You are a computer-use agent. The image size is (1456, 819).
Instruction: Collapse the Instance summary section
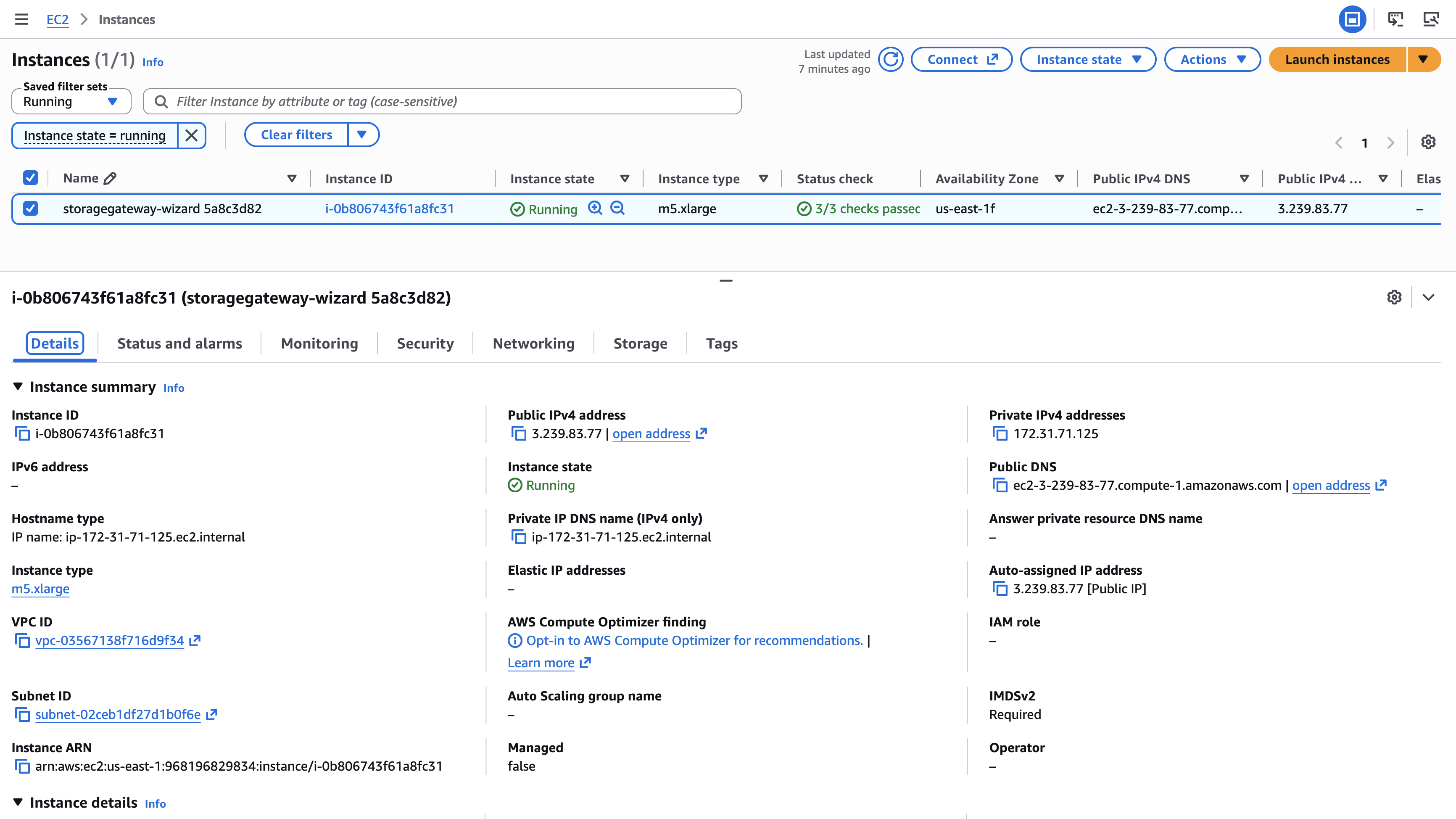pyautogui.click(x=18, y=386)
